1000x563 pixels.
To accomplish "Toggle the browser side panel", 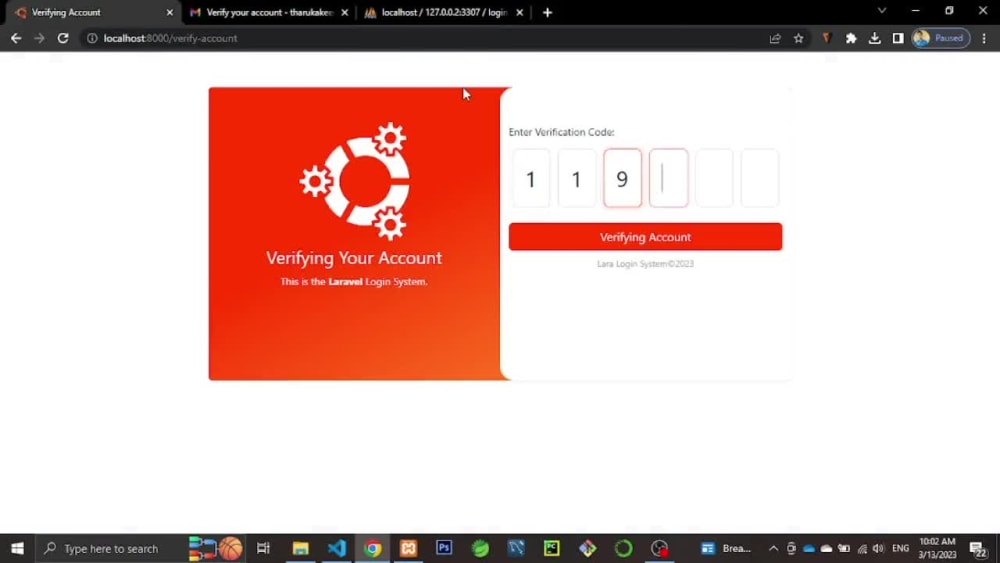I will tap(898, 38).
